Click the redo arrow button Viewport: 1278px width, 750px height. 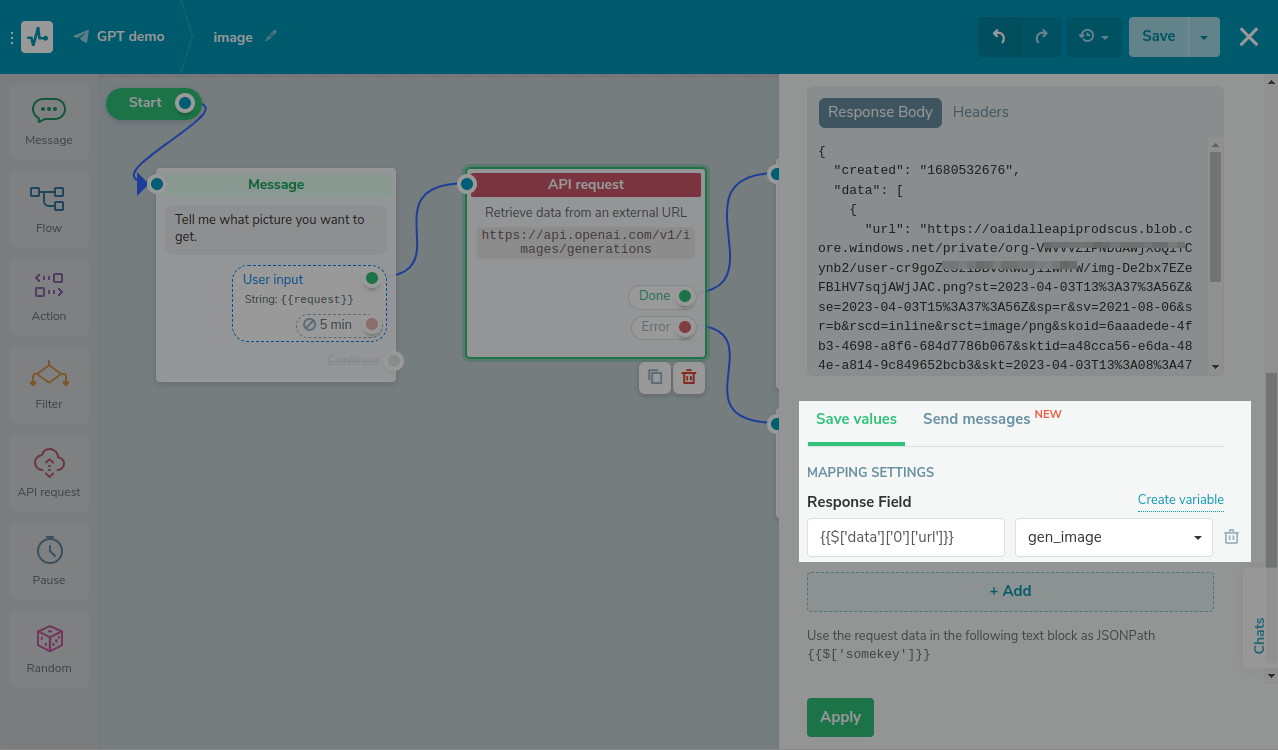(x=1041, y=37)
